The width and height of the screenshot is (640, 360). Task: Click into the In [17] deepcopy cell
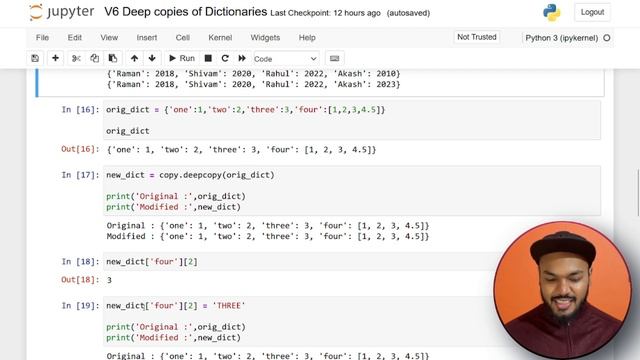tap(352, 191)
